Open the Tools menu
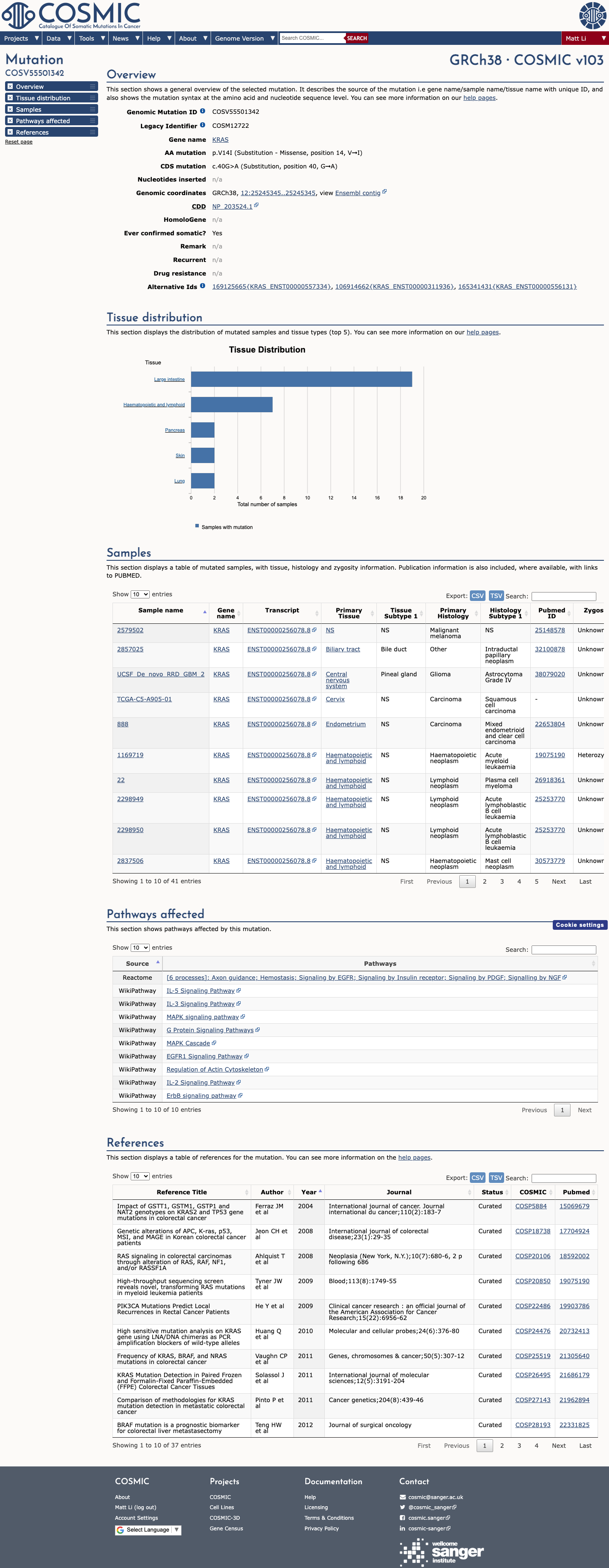 pyautogui.click(x=92, y=39)
